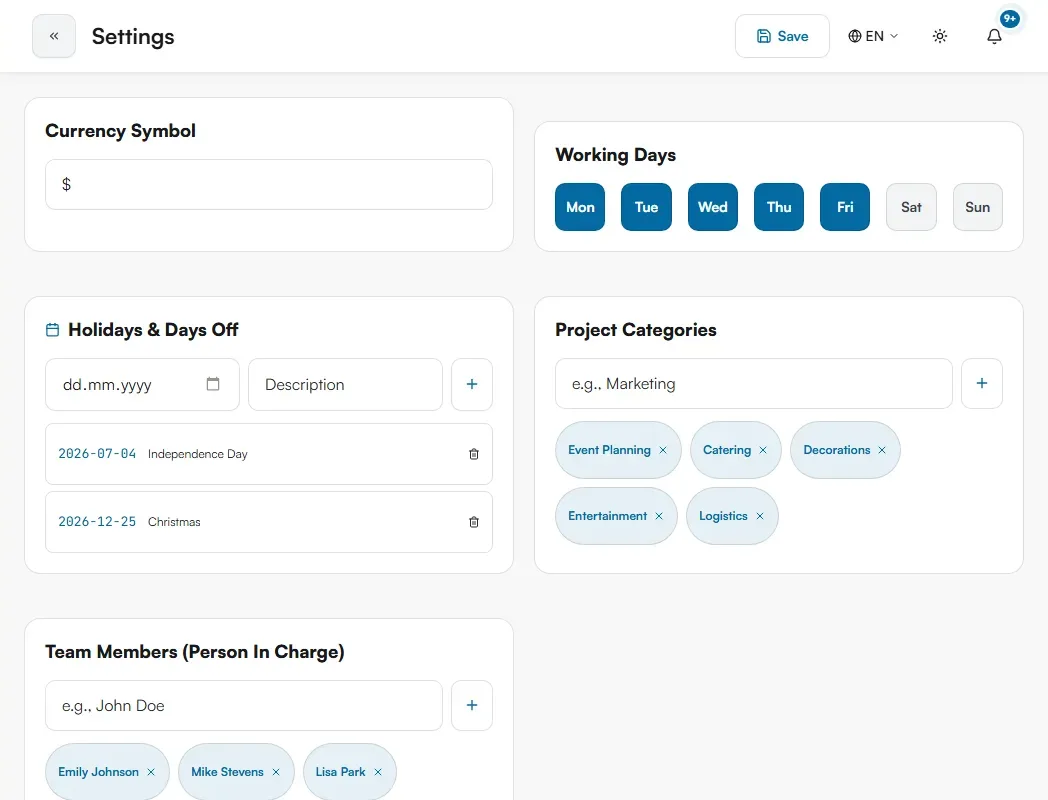Toggle Fri working day
This screenshot has width=1048, height=800.
point(845,207)
